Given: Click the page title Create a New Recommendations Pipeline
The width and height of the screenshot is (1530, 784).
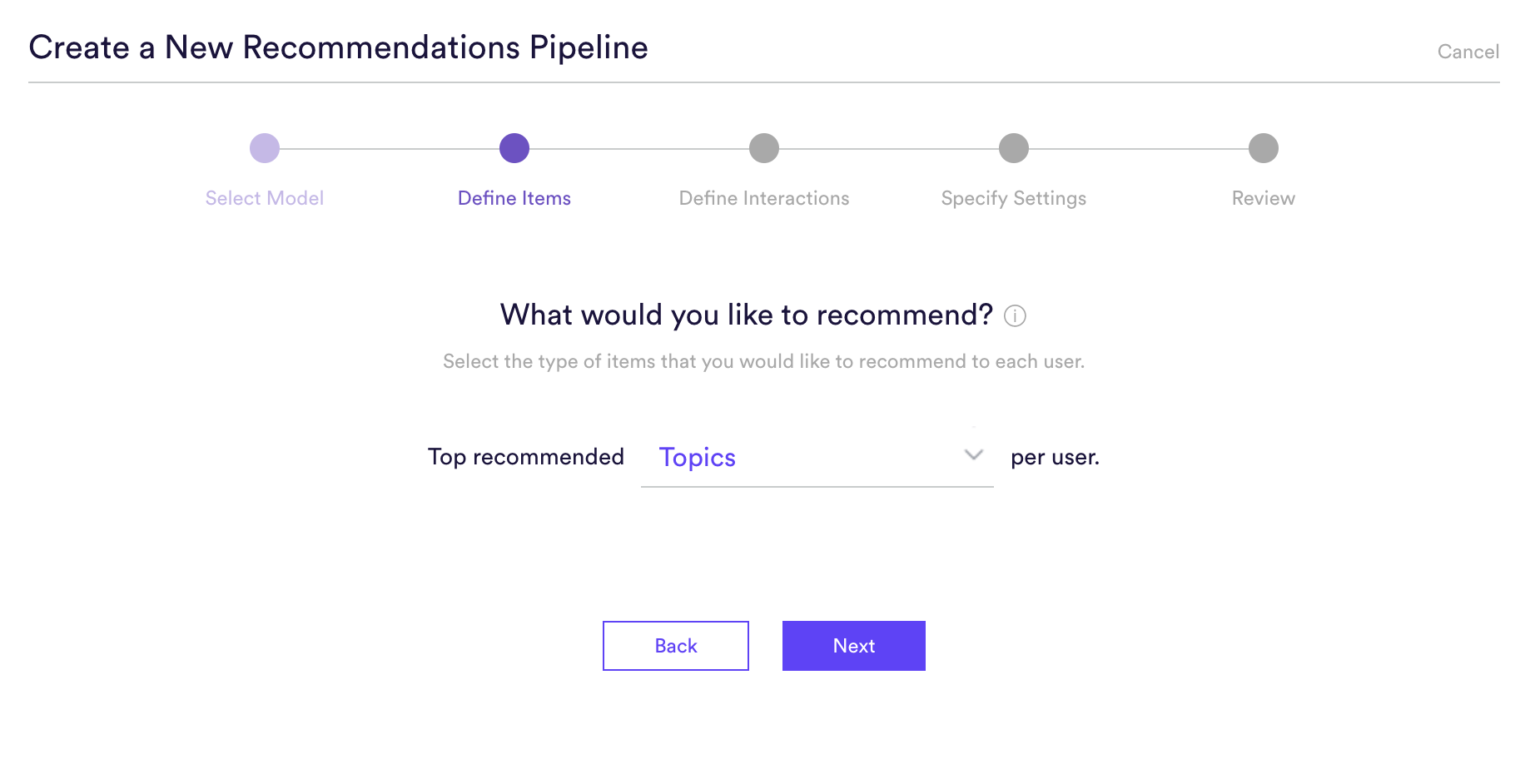Looking at the screenshot, I should pyautogui.click(x=339, y=47).
